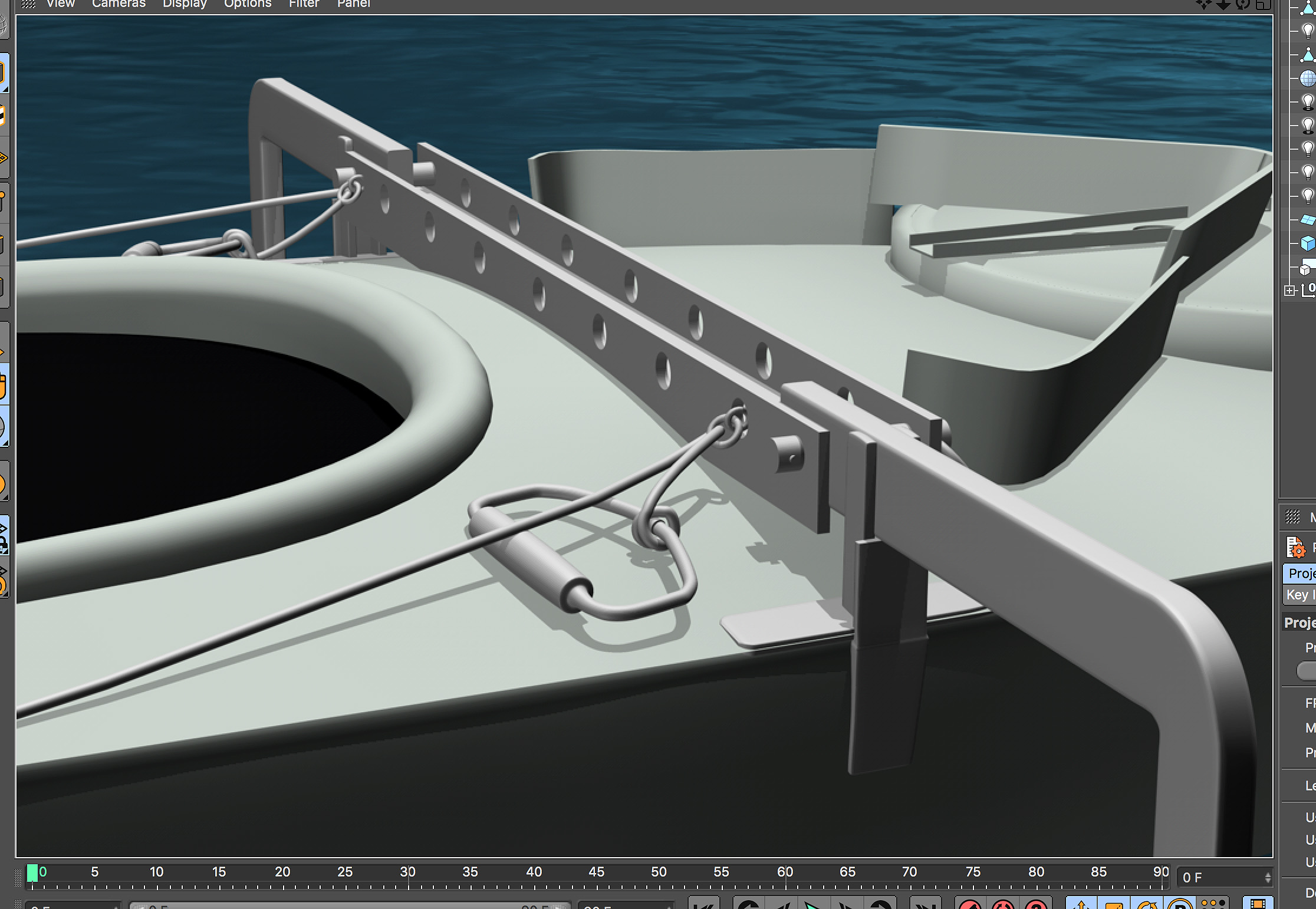The image size is (1316, 909).
Task: Toggle the parameter keyframe P icon
Action: [1180, 904]
